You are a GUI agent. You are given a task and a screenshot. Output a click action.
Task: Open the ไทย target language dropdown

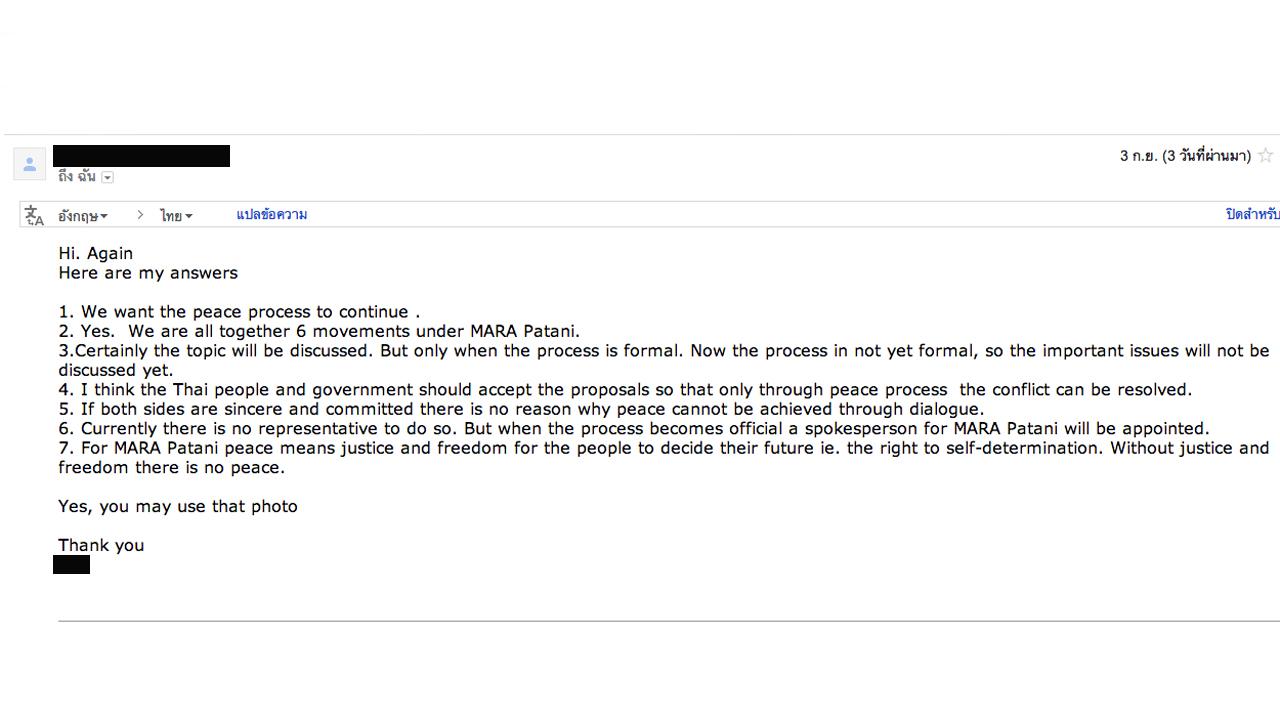[x=176, y=216]
